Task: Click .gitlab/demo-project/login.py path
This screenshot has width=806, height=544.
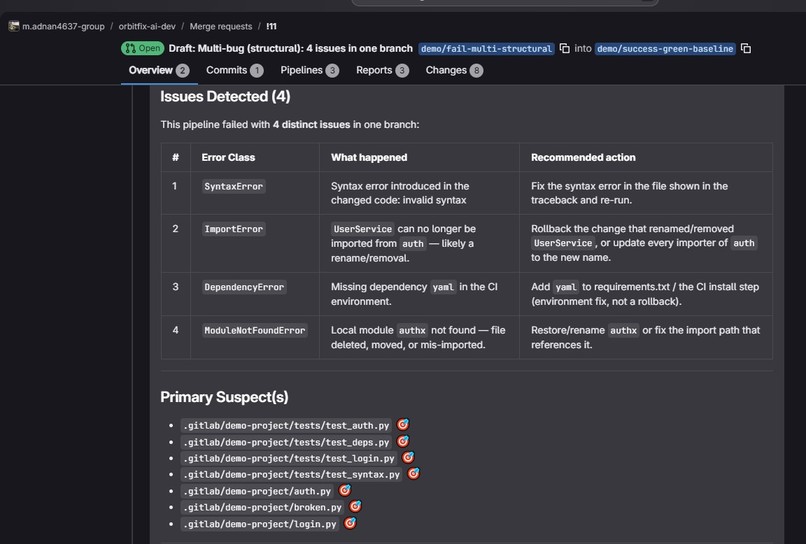Action: coord(260,524)
